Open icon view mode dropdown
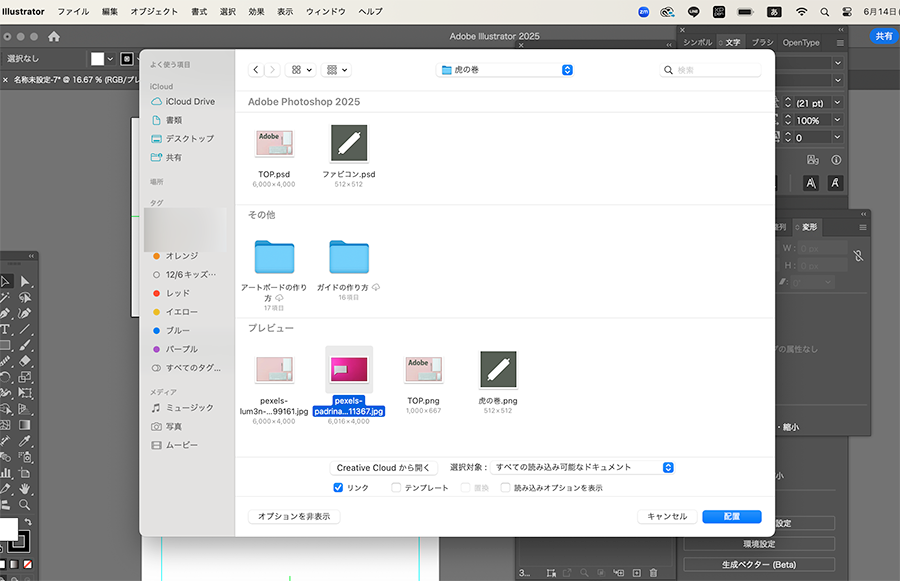 click(x=301, y=70)
